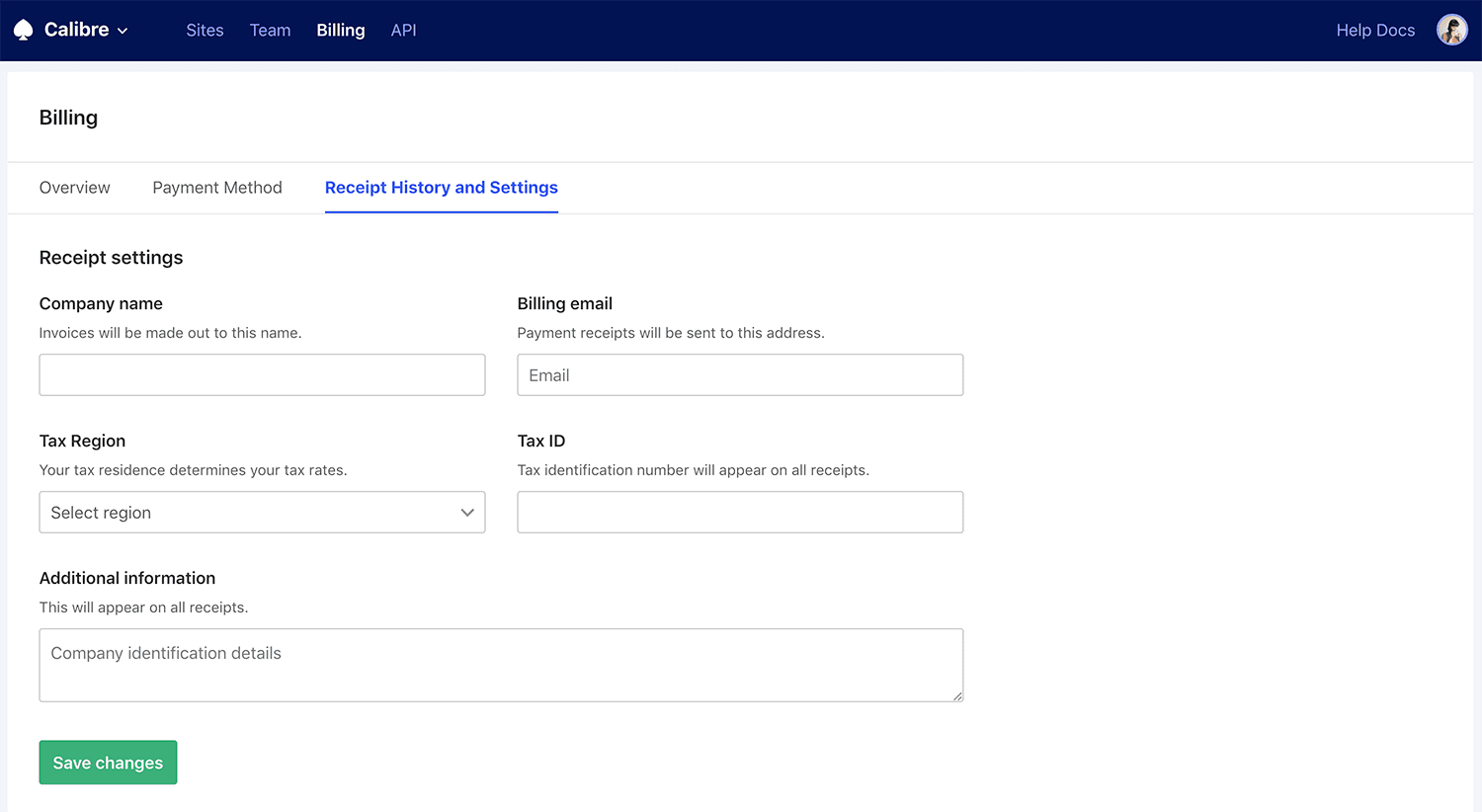Open Help Docs
The height and width of the screenshot is (812, 1482).
[1375, 30]
